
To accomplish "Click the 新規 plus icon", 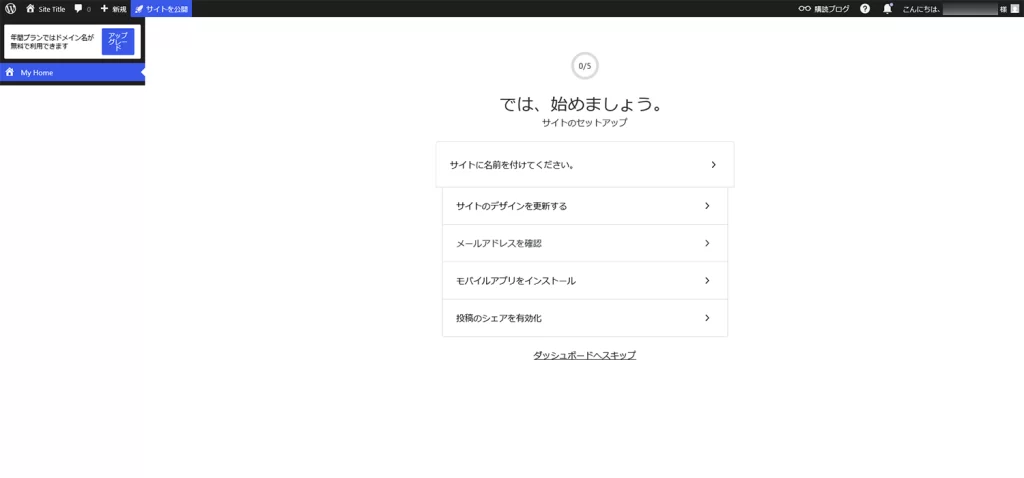I will (104, 8).
